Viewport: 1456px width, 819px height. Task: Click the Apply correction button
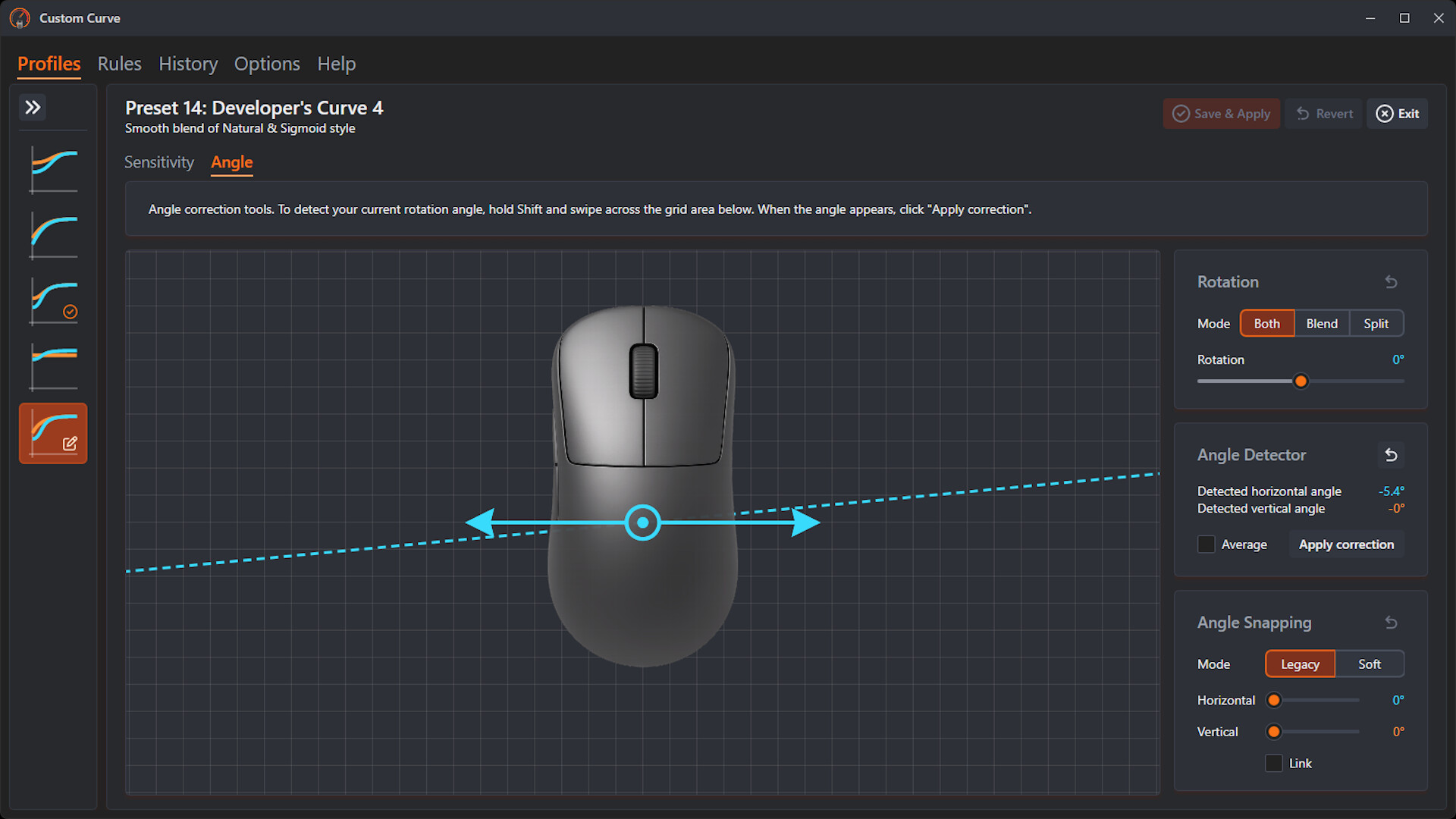pyautogui.click(x=1346, y=544)
